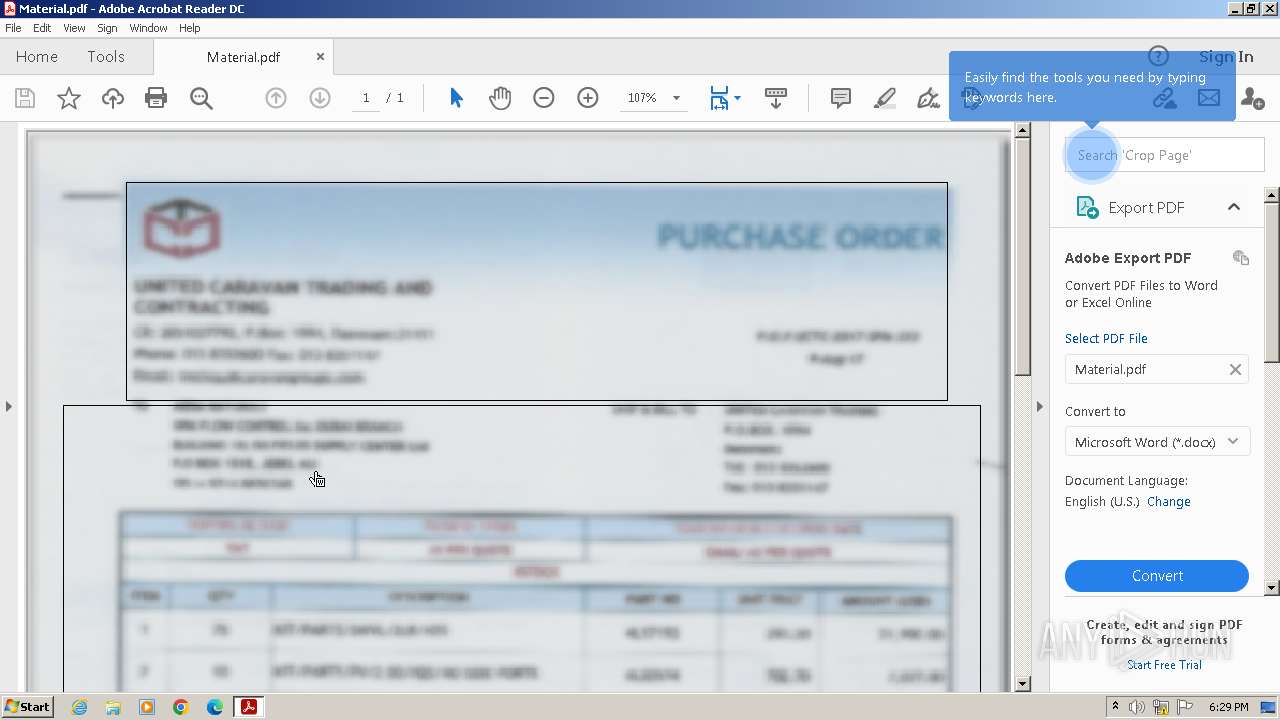
Task: Launch Internet Explorer from taskbar
Action: click(79, 707)
